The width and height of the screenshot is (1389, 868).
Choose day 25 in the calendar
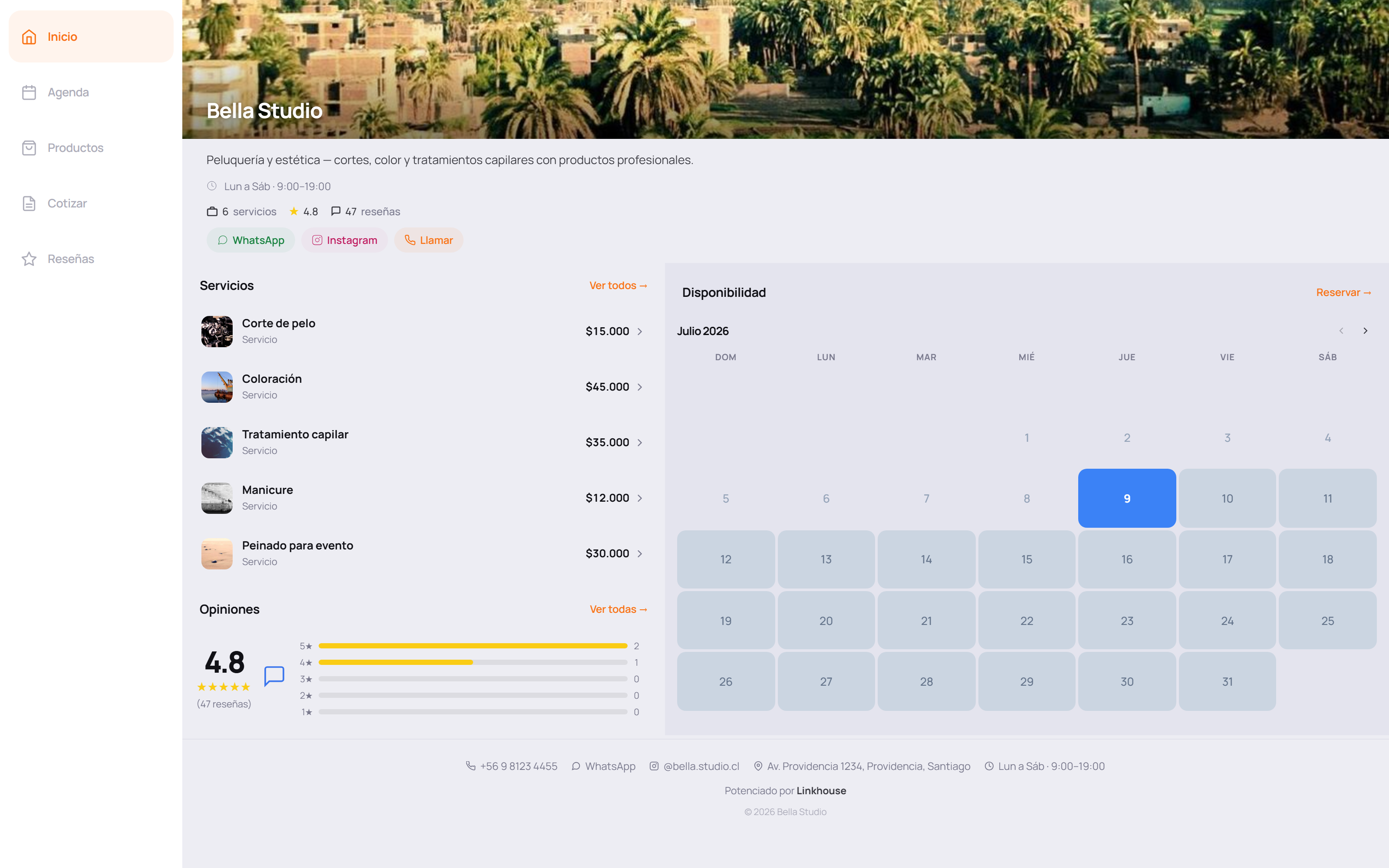pyautogui.click(x=1327, y=621)
